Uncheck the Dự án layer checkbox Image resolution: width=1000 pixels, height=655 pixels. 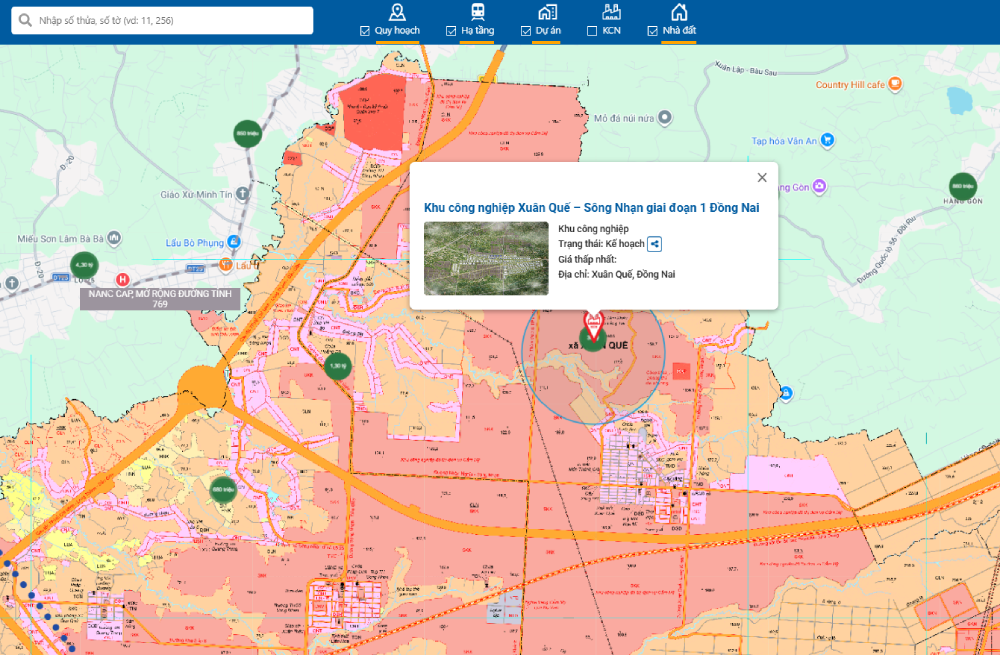(526, 32)
